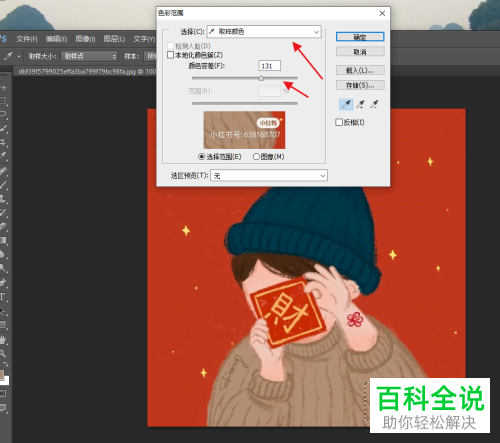The width and height of the screenshot is (500, 443).
Task: Open the 文件 menu
Action: click(x=27, y=39)
